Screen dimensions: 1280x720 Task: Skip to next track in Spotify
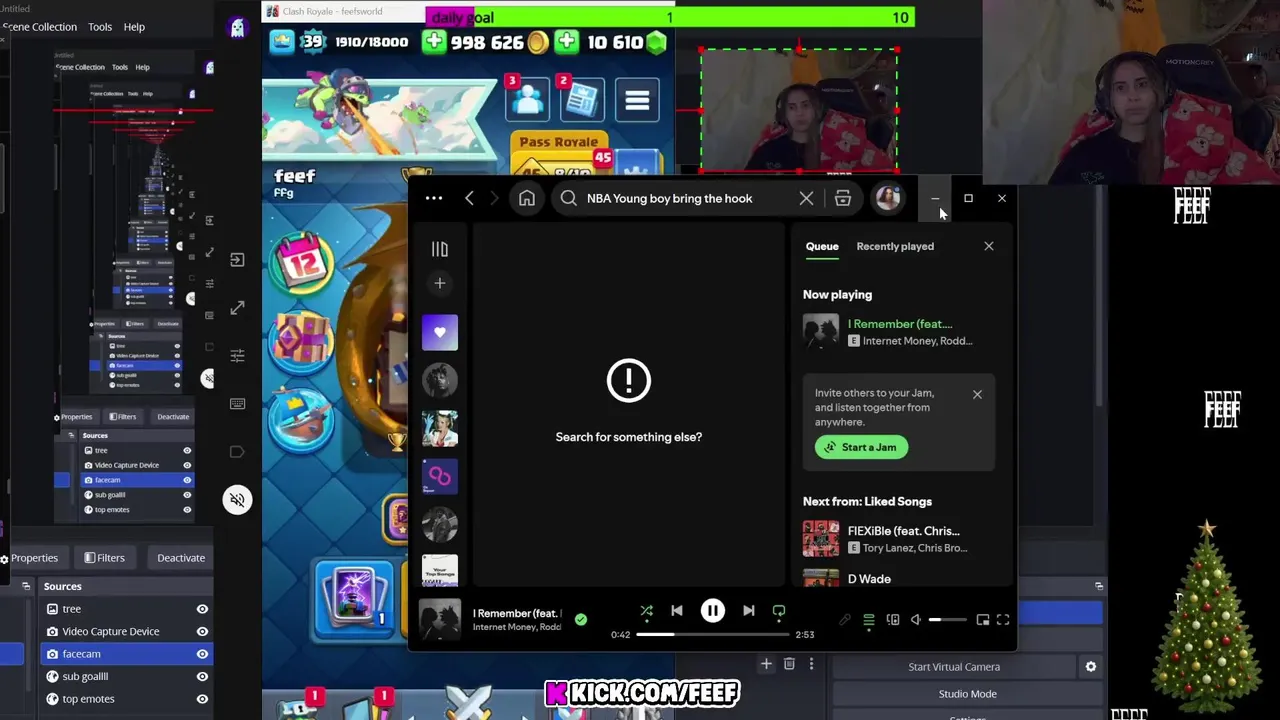click(749, 611)
